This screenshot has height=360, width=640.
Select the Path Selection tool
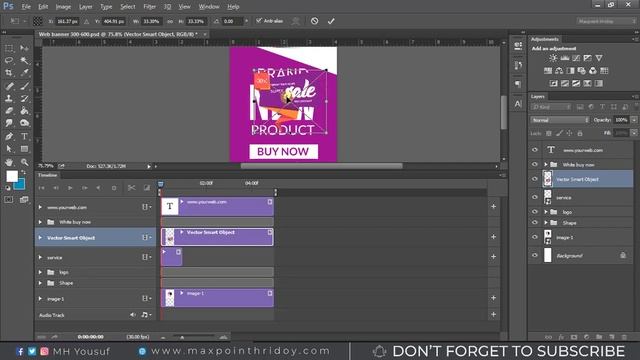[x=9, y=149]
